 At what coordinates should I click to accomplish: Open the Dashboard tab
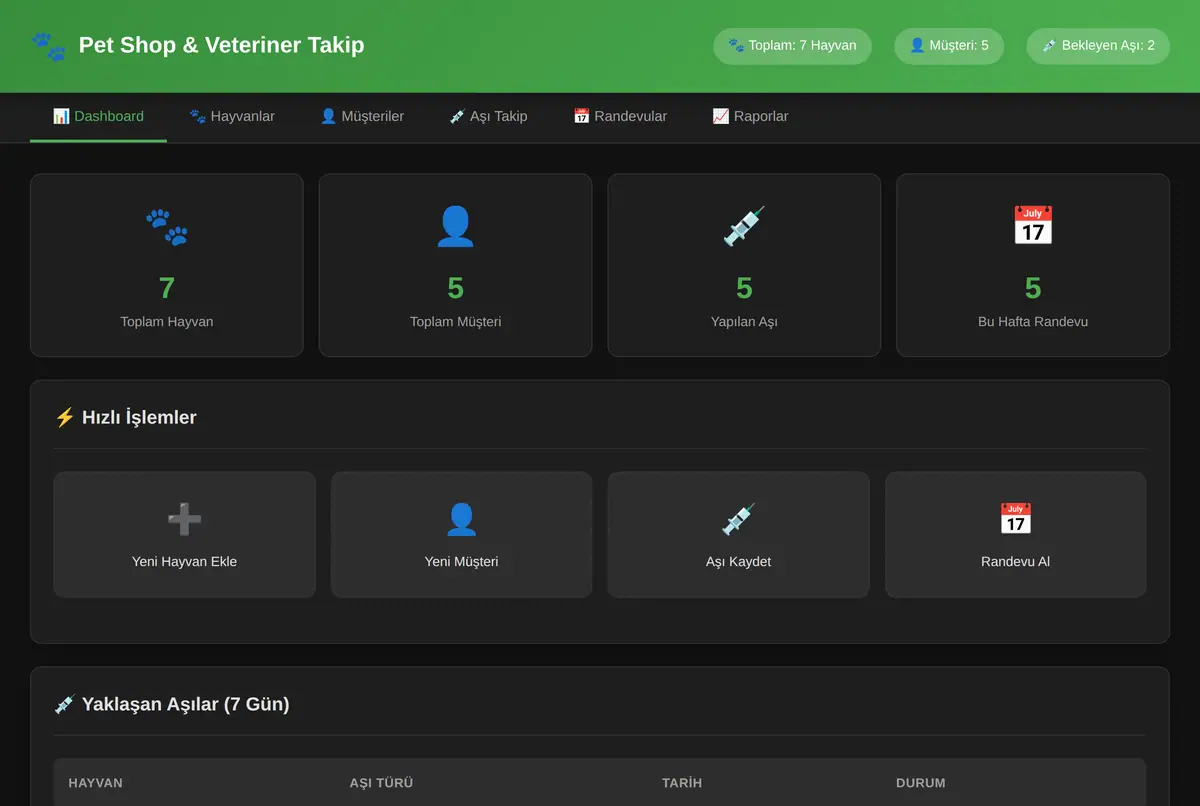98,117
